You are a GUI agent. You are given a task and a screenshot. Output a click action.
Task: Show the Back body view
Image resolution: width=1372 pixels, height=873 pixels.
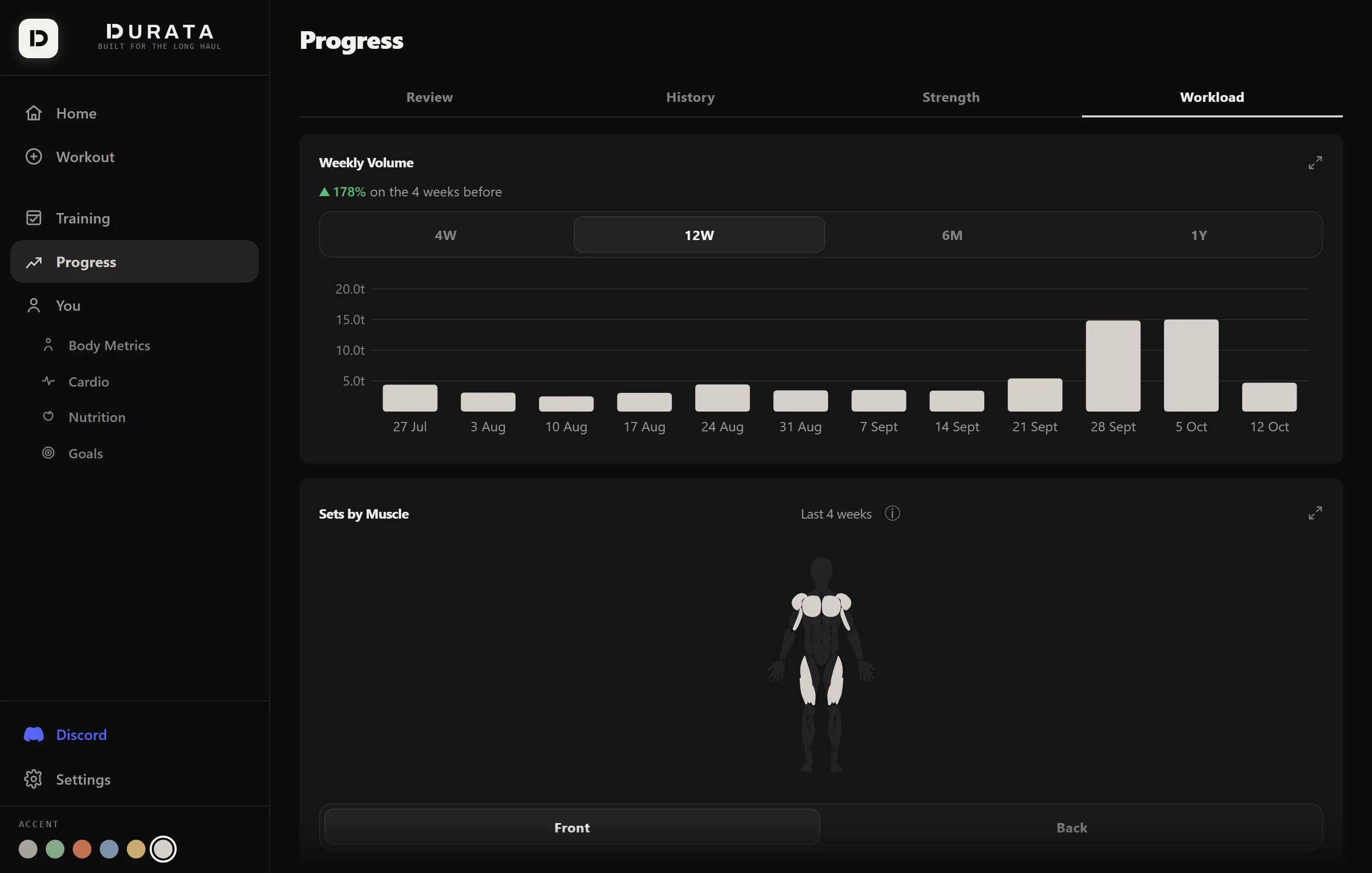1072,827
